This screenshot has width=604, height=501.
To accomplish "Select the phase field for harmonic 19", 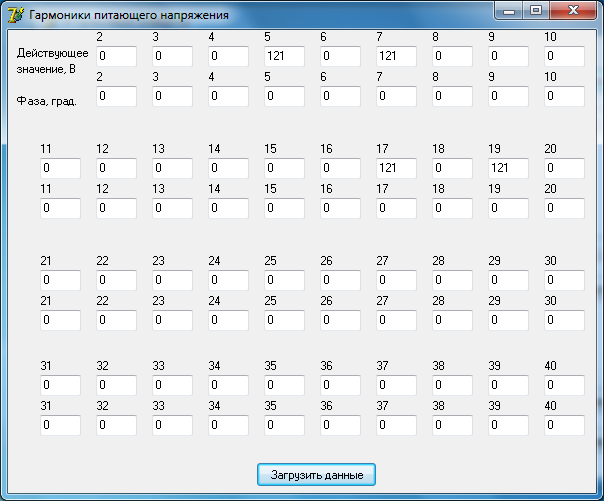I will coord(508,208).
